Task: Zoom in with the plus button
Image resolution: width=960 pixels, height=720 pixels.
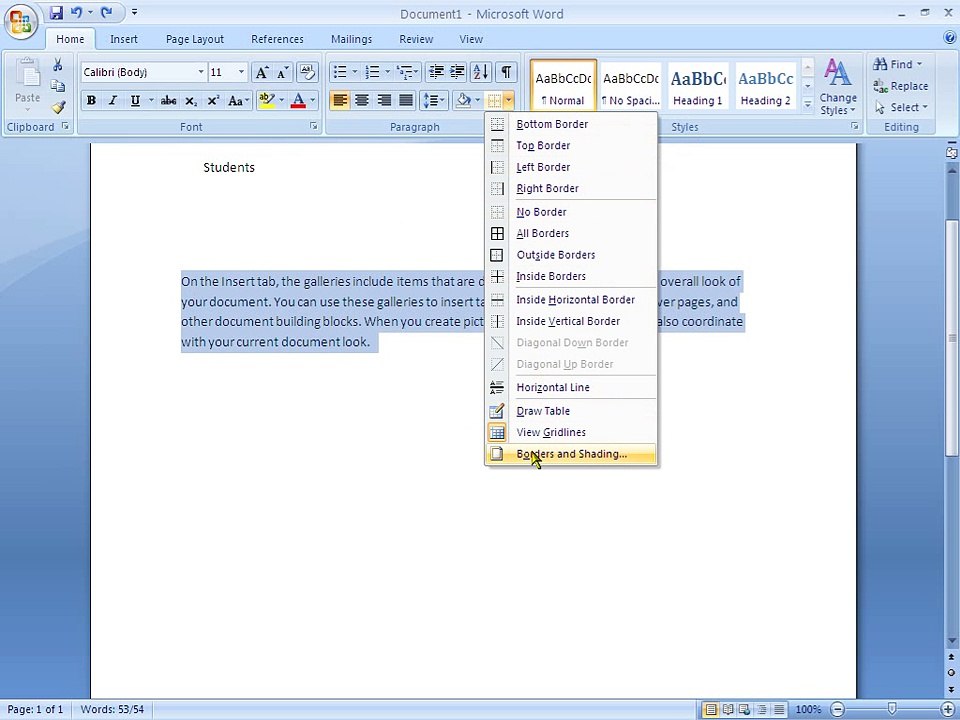Action: tap(947, 710)
